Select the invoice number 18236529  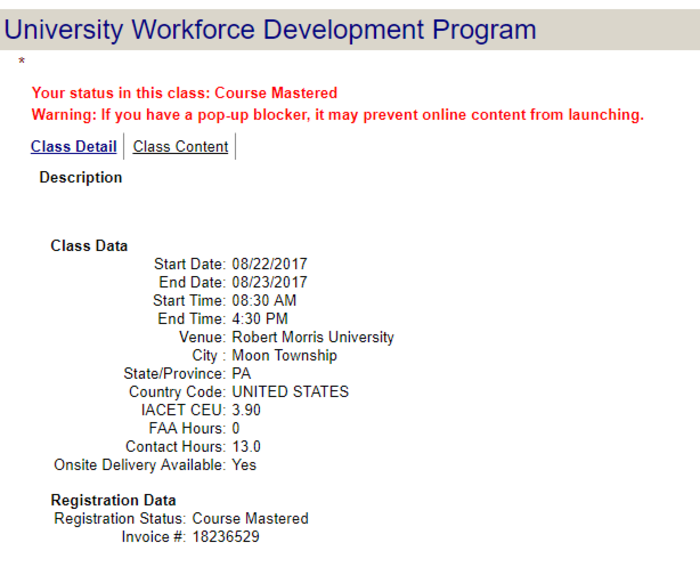click(x=226, y=537)
